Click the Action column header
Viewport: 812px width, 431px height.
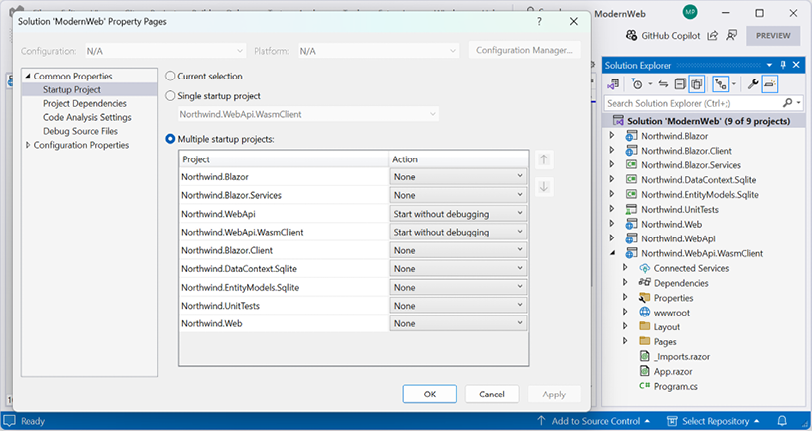point(458,159)
